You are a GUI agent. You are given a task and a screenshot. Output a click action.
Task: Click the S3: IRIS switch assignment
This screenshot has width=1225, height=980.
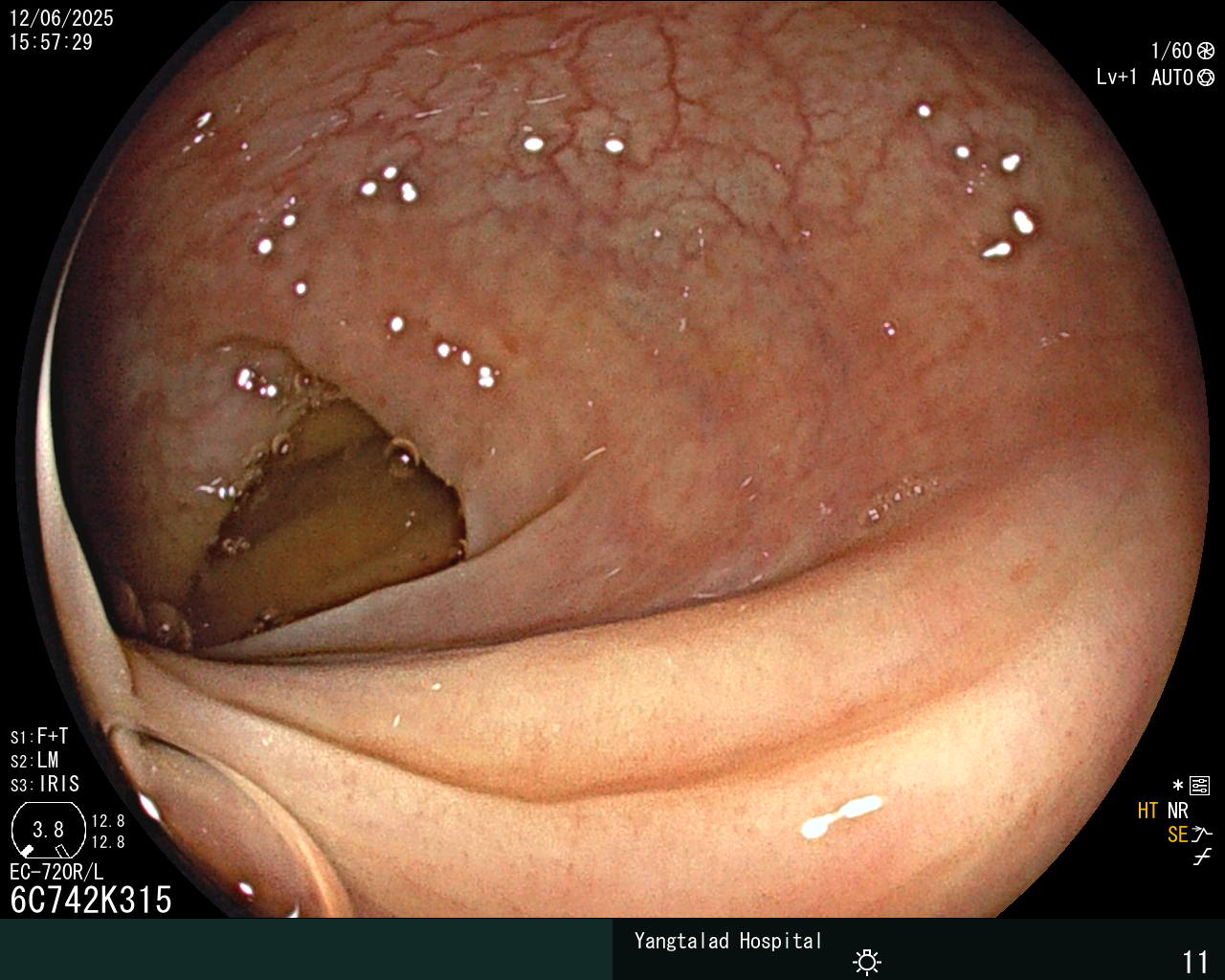tap(45, 784)
